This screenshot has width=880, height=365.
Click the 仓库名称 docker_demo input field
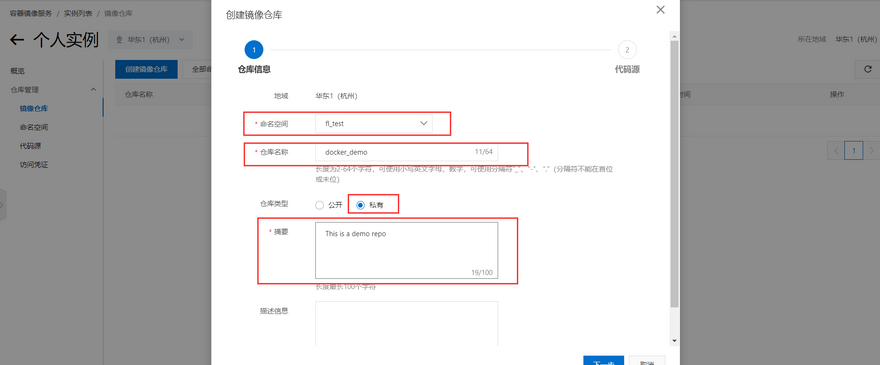[406, 152]
